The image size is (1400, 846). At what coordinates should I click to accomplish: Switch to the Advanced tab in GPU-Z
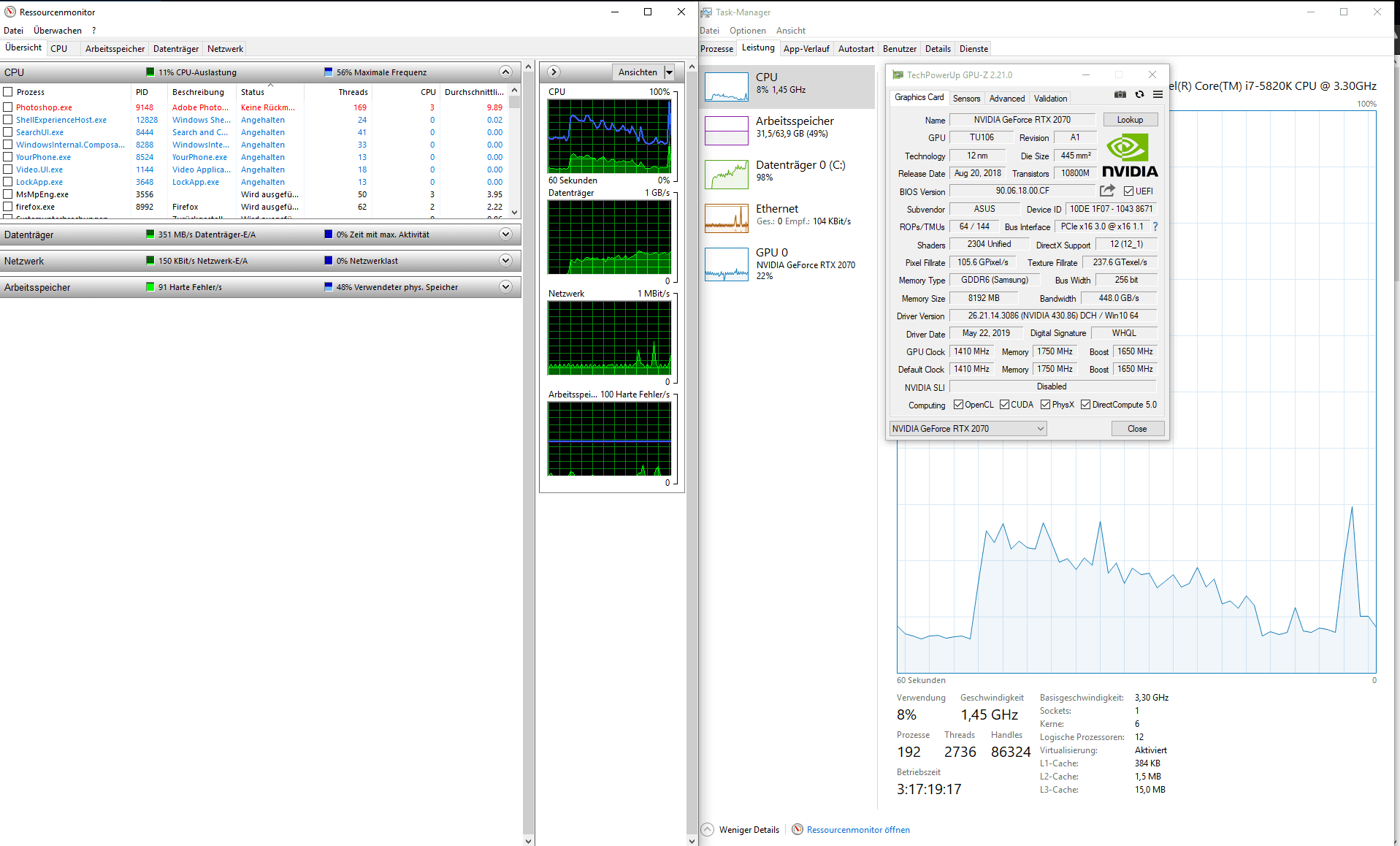[1007, 99]
